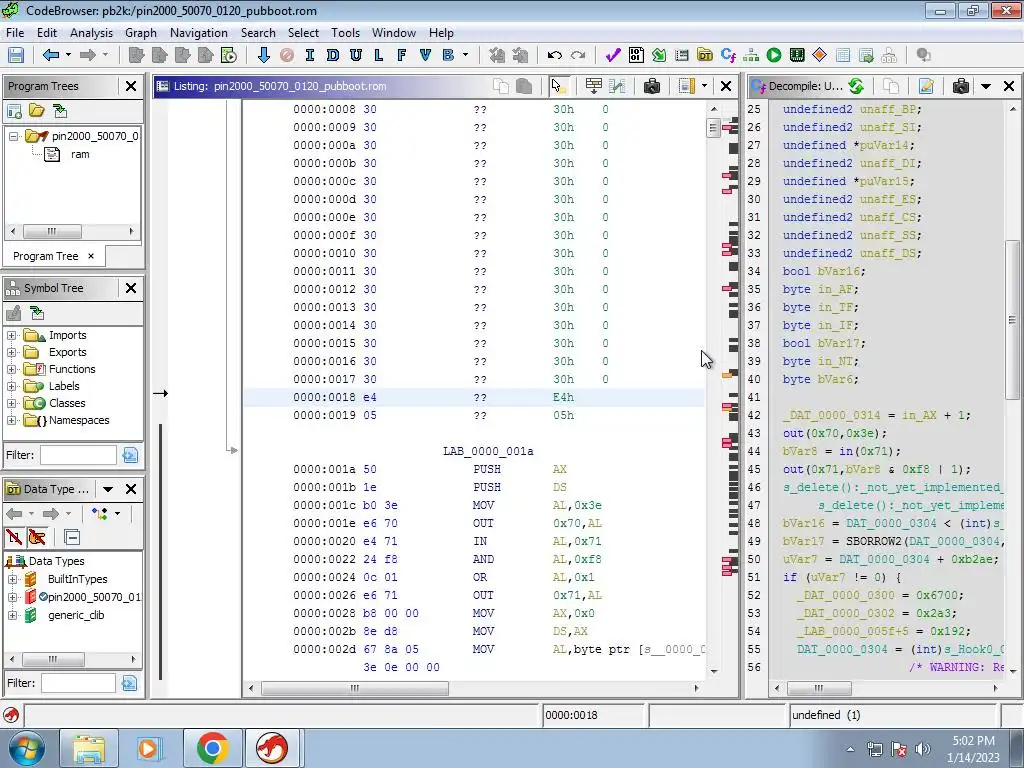Screen dimensions: 1024x768
Task: Click Data Type filter options button
Action: coord(129,683)
